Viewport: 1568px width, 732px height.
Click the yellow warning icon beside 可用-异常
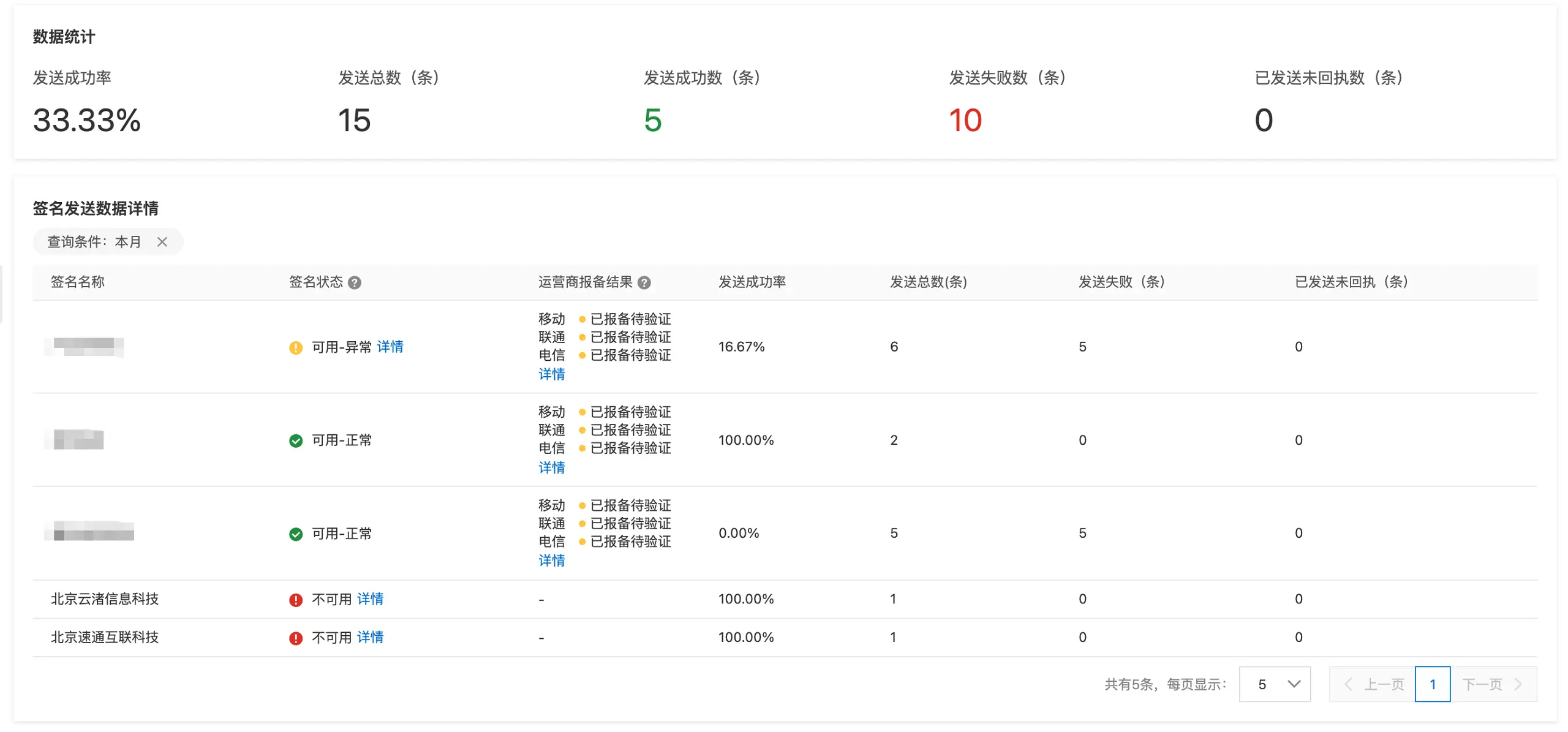point(296,347)
